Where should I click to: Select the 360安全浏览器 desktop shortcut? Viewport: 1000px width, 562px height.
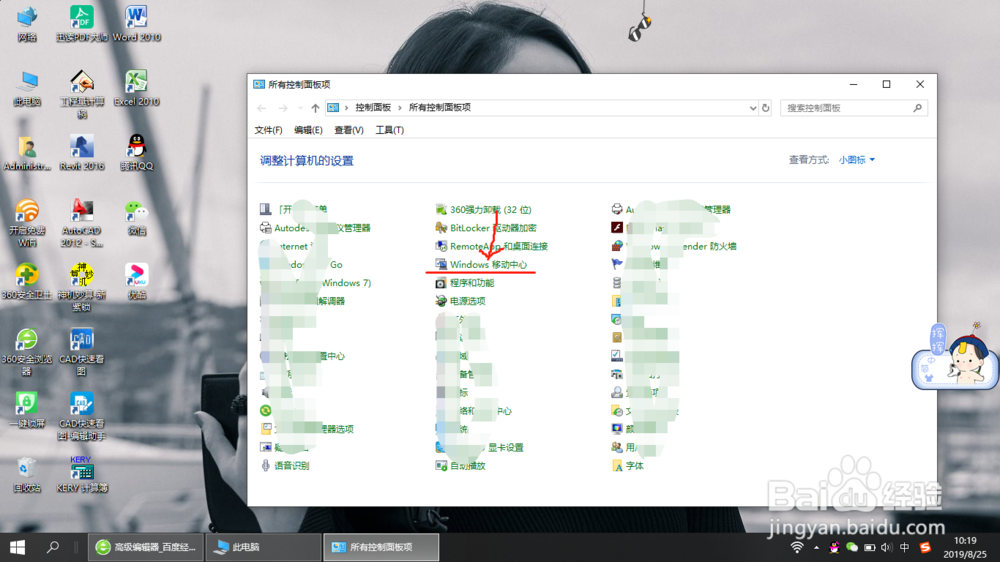tap(27, 351)
